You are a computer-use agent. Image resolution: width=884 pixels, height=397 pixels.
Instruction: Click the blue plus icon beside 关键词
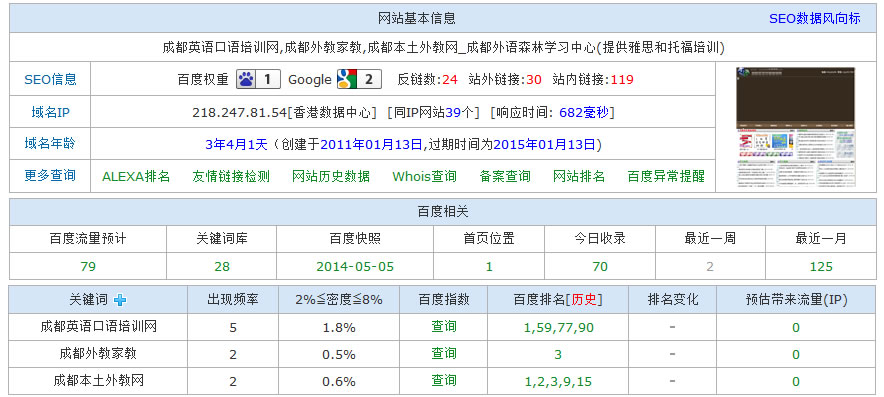[120, 300]
